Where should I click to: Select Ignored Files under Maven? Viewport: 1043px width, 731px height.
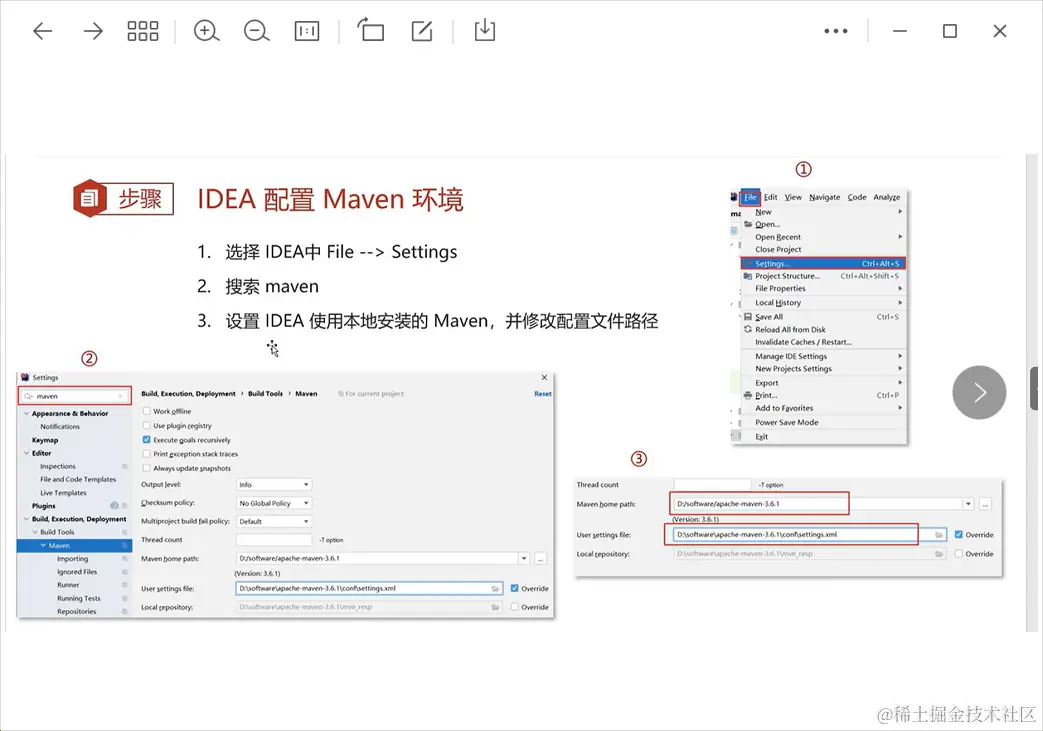coord(77,572)
